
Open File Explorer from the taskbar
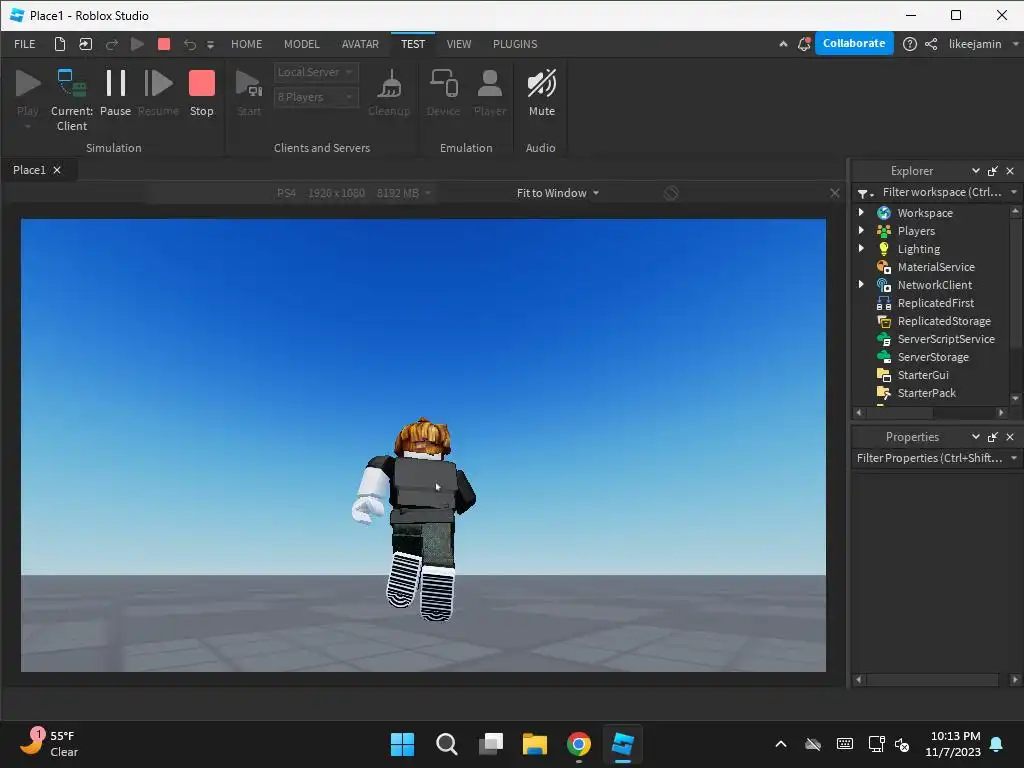(535, 744)
